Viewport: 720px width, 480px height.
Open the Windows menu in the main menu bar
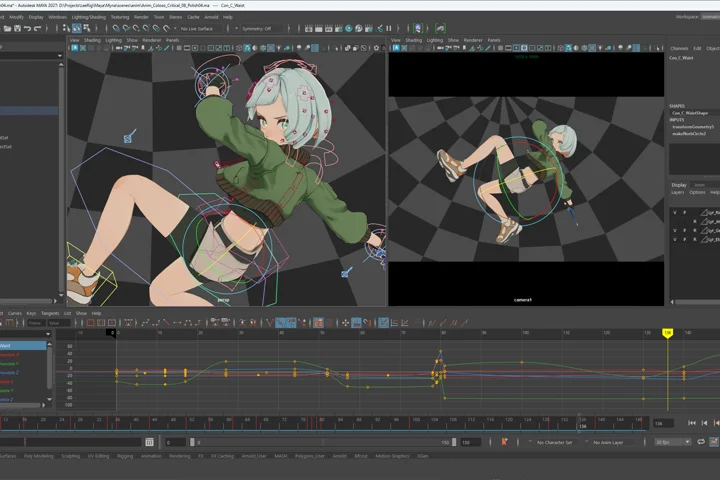coord(57,17)
